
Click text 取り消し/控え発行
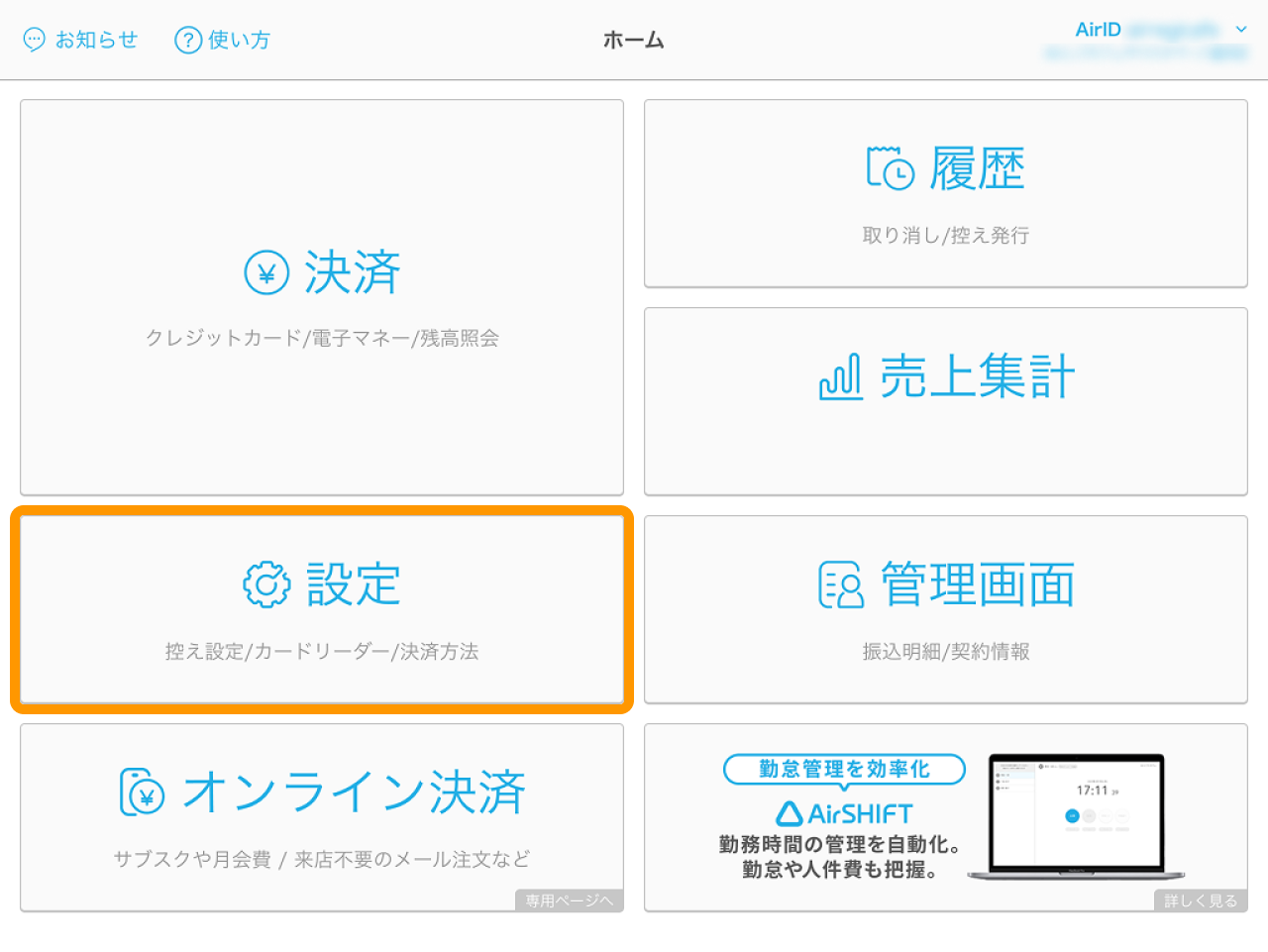[946, 235]
